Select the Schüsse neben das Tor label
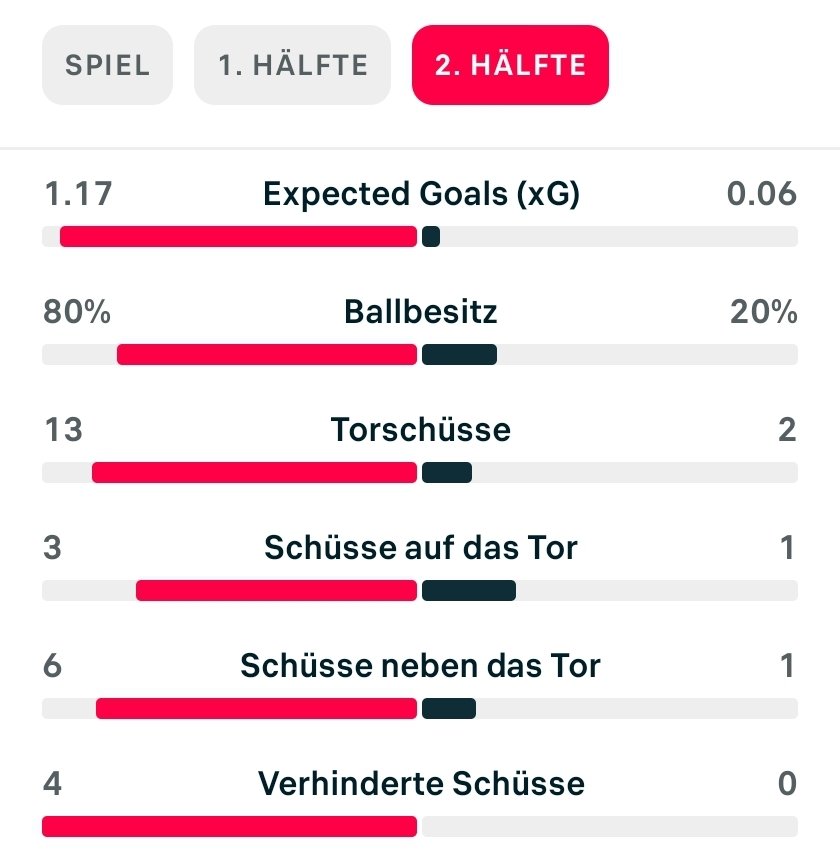The height and width of the screenshot is (861, 840). pyautogui.click(x=421, y=665)
